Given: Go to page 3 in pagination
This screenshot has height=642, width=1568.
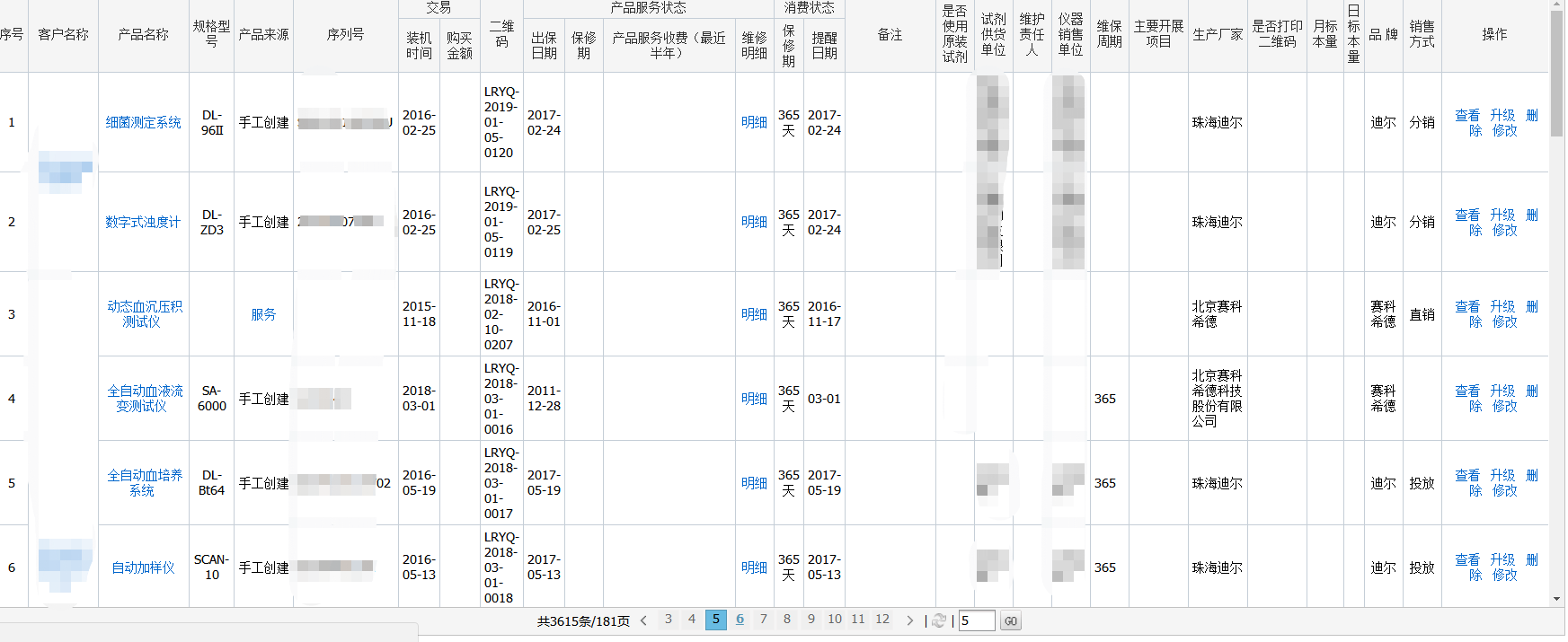Looking at the screenshot, I should click(668, 619).
